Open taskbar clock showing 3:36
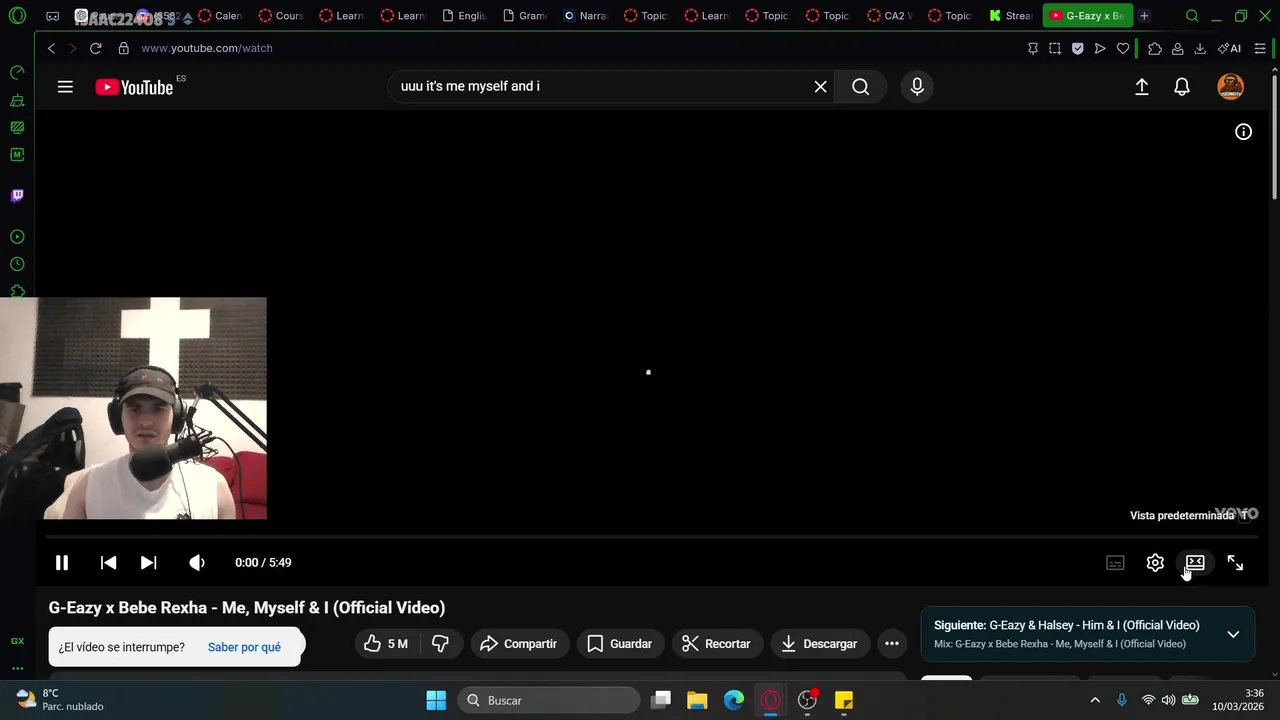The width and height of the screenshot is (1280, 720). pyautogui.click(x=1238, y=700)
